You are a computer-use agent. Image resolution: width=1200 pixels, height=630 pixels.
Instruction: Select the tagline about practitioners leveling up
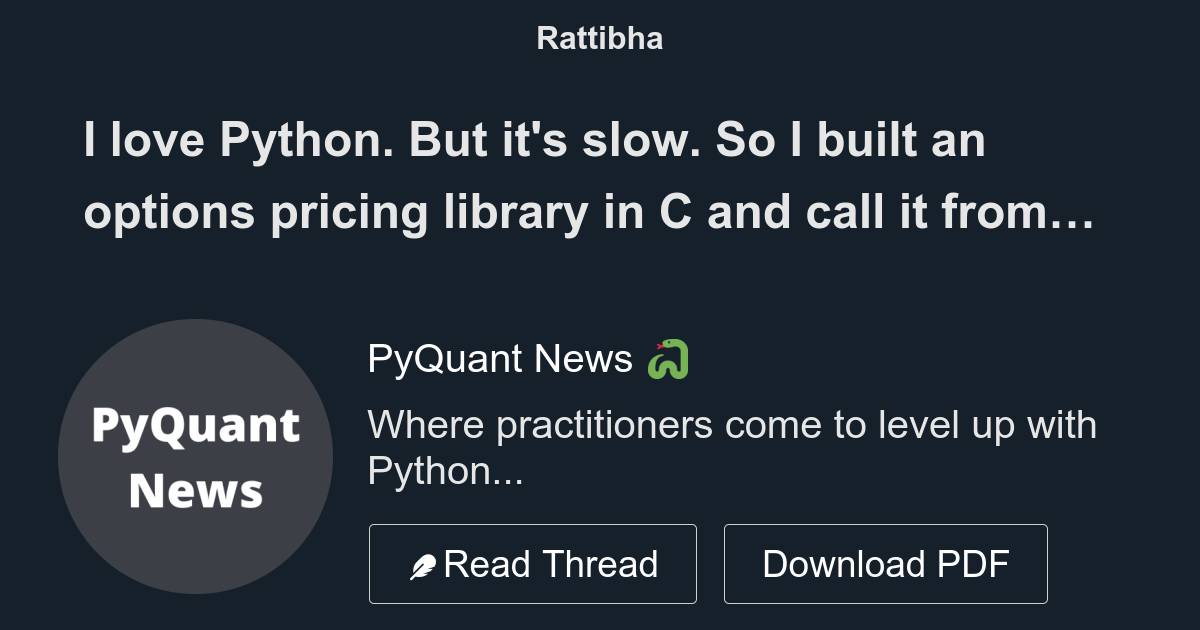[x=733, y=448]
